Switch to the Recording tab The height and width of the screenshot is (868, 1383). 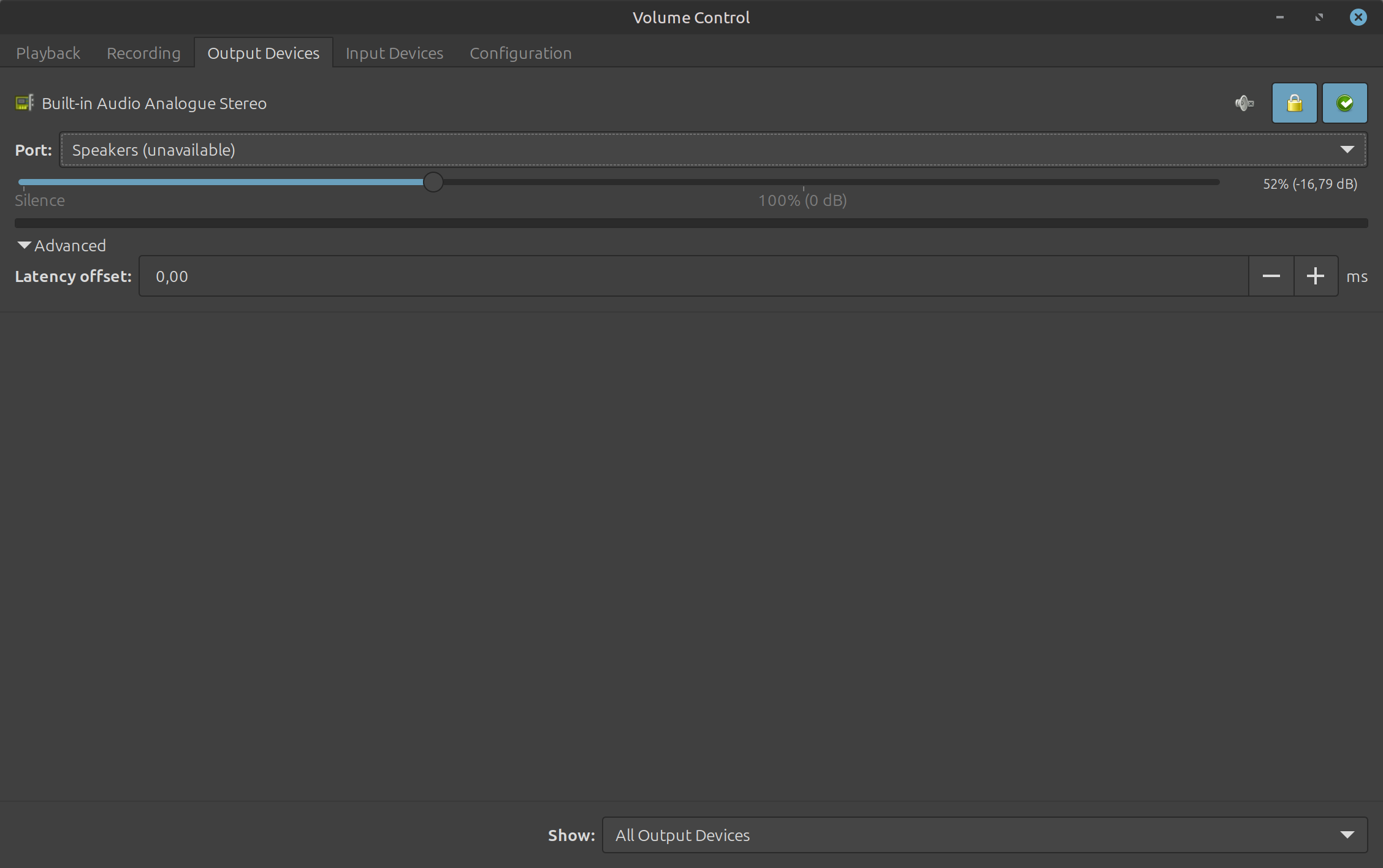tap(143, 53)
